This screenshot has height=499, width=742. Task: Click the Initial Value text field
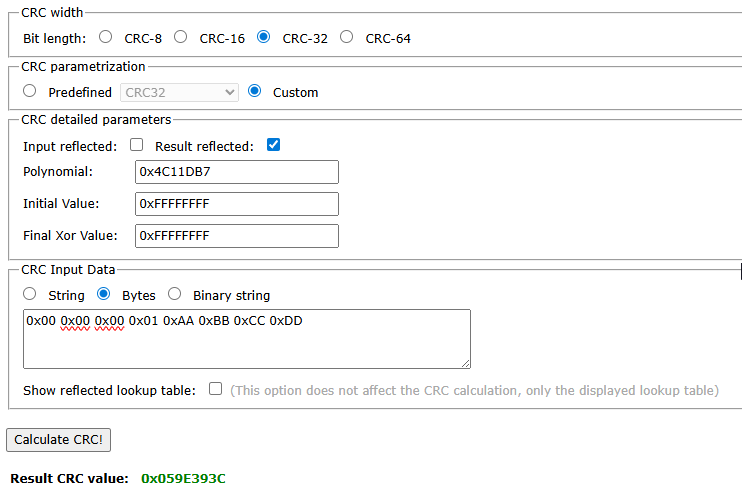pos(236,204)
